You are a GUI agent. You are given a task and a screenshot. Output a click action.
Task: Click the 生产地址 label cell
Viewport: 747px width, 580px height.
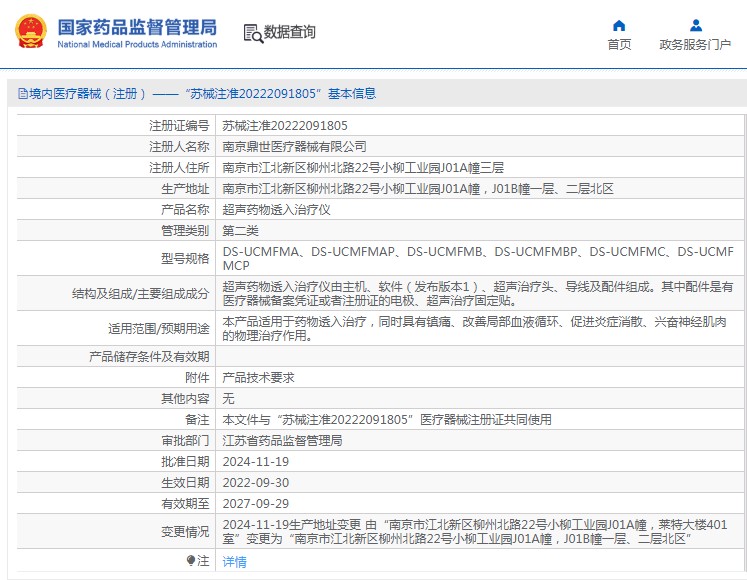point(116,189)
